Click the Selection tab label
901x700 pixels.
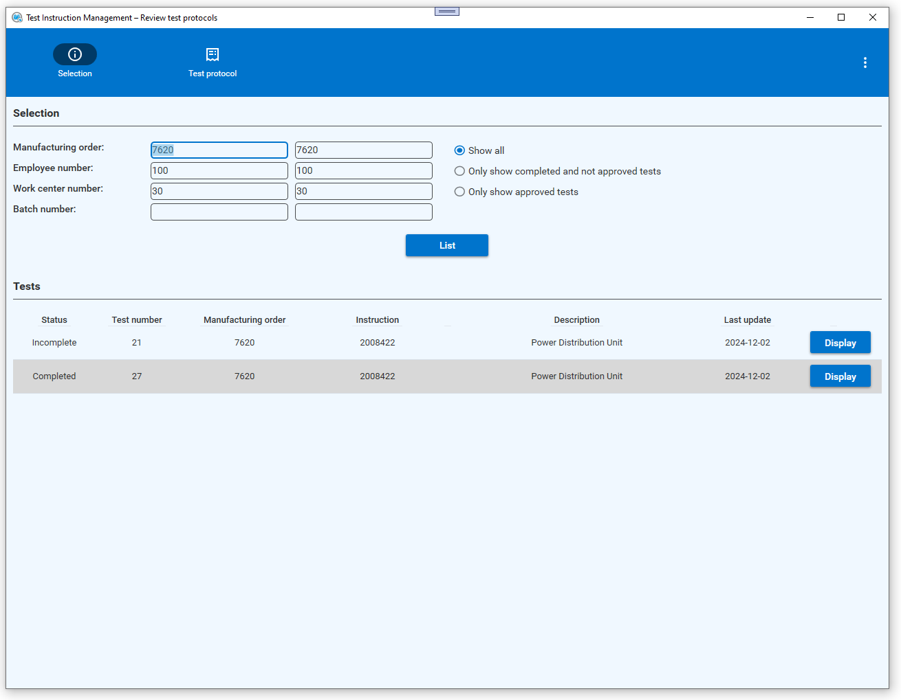click(x=75, y=74)
